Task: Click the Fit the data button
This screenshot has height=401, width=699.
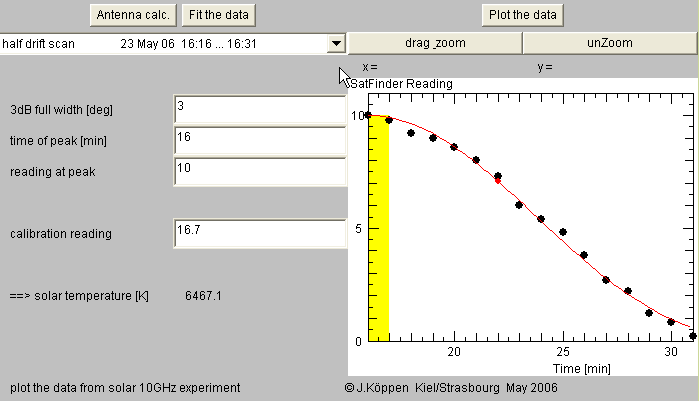Action: pyautogui.click(x=218, y=15)
